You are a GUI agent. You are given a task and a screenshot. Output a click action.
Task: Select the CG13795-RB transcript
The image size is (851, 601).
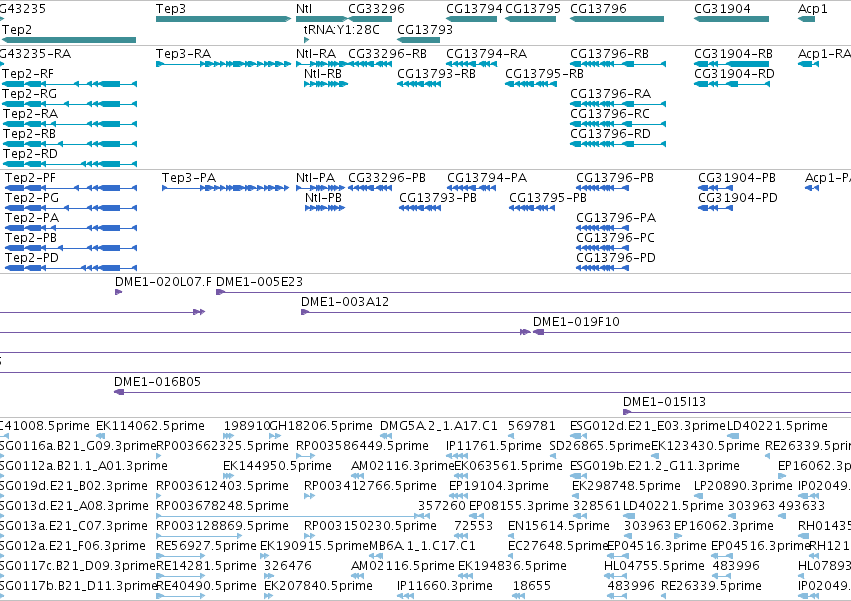[530, 84]
